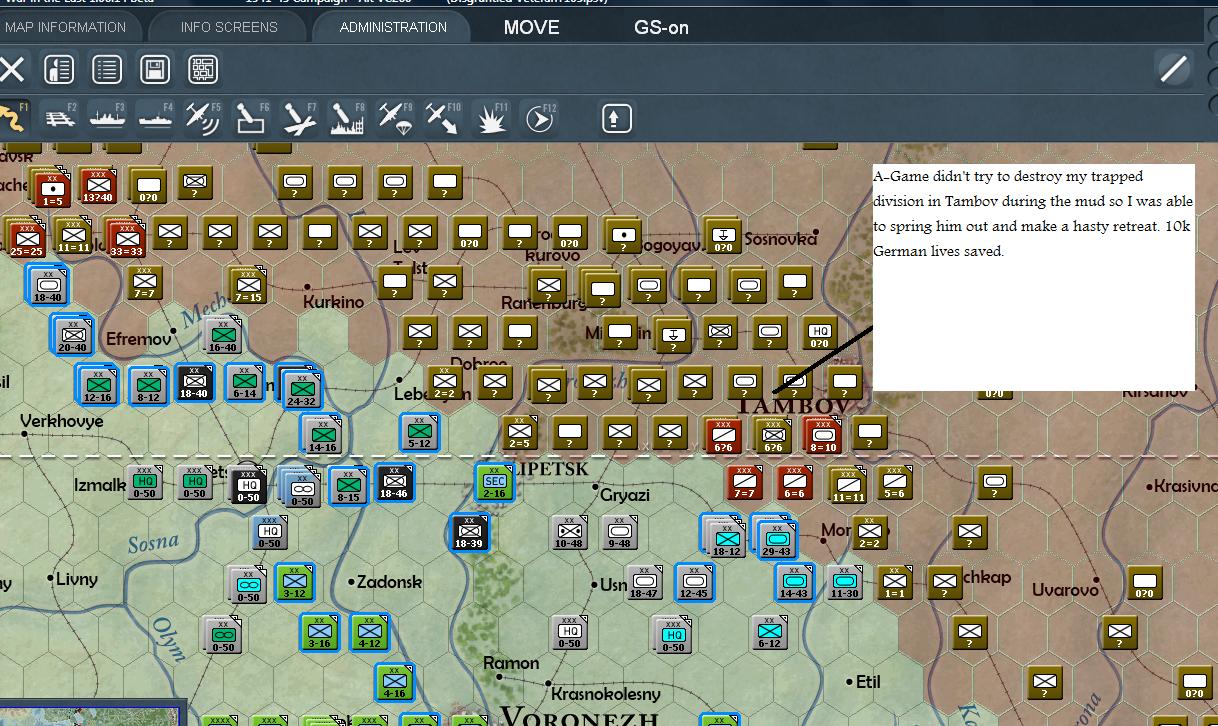Select F10 air transfer mode icon

(443, 118)
